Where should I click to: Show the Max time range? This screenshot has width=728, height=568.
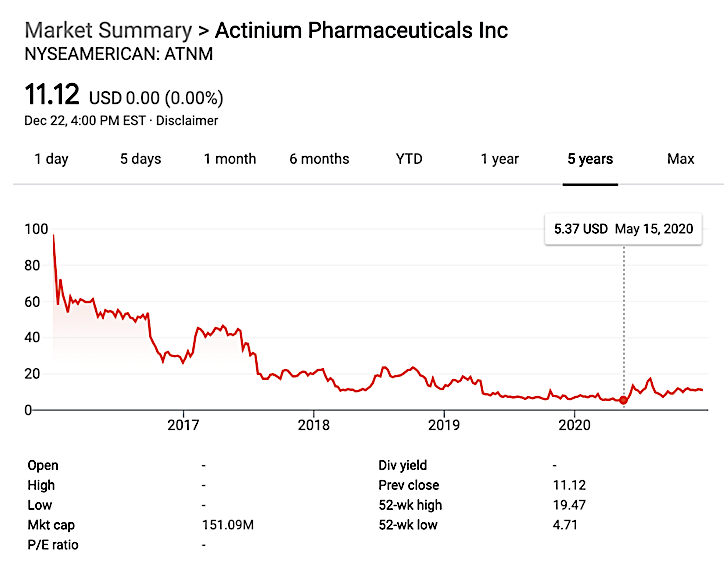681,159
